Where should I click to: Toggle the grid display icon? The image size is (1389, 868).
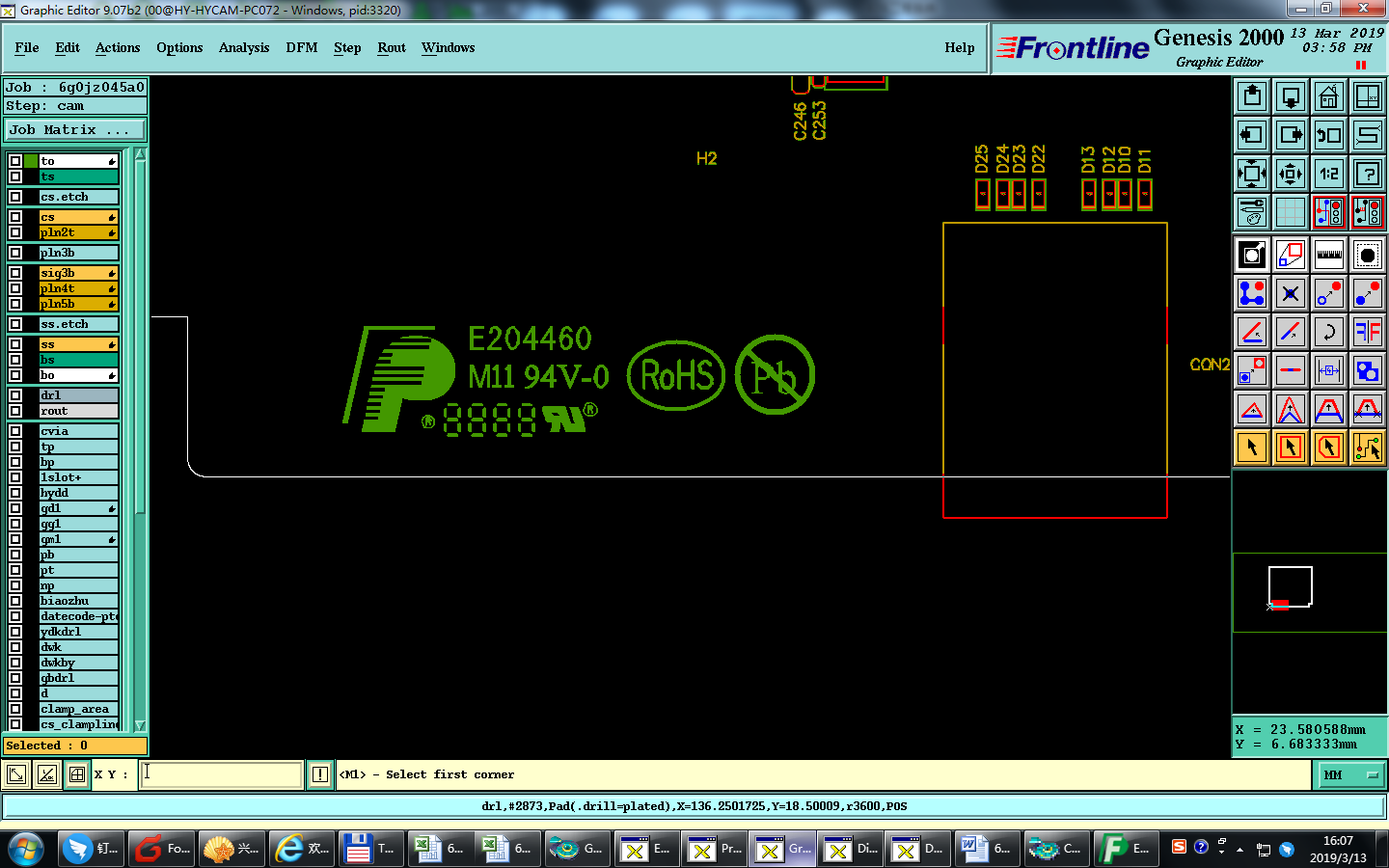tap(1291, 211)
